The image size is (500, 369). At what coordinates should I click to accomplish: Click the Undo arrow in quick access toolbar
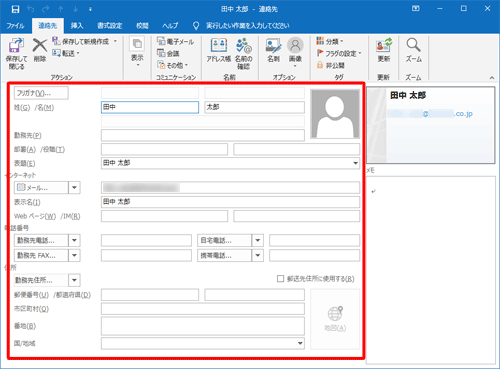[x=31, y=9]
